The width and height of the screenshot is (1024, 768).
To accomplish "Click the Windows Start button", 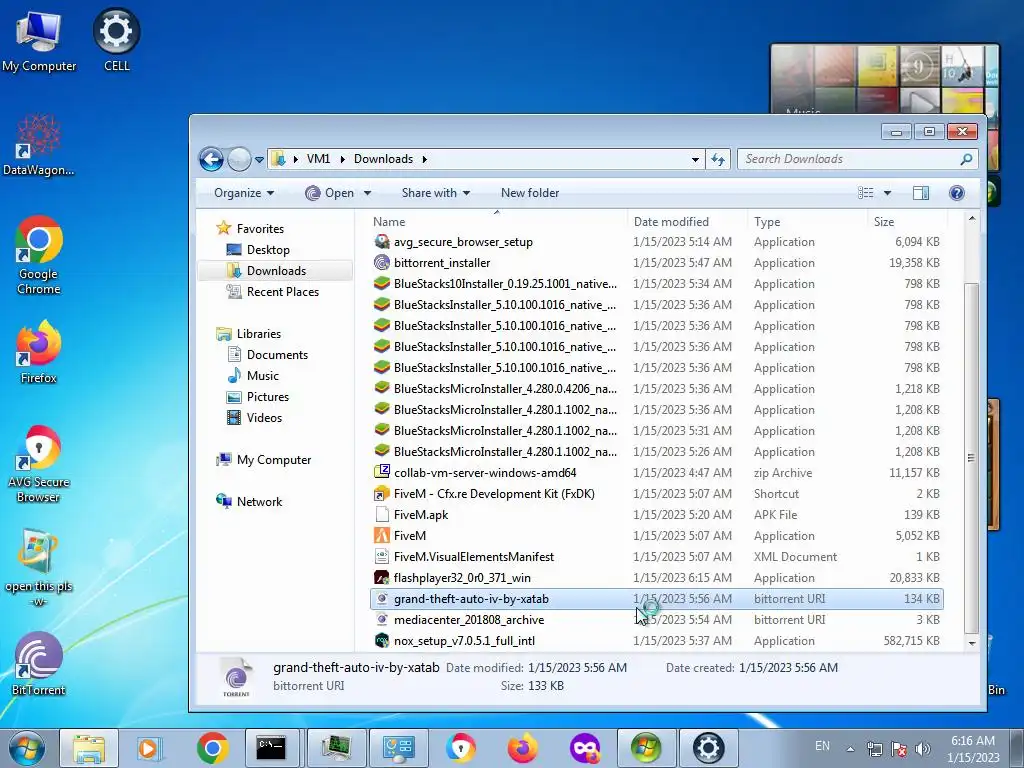I will click(27, 748).
